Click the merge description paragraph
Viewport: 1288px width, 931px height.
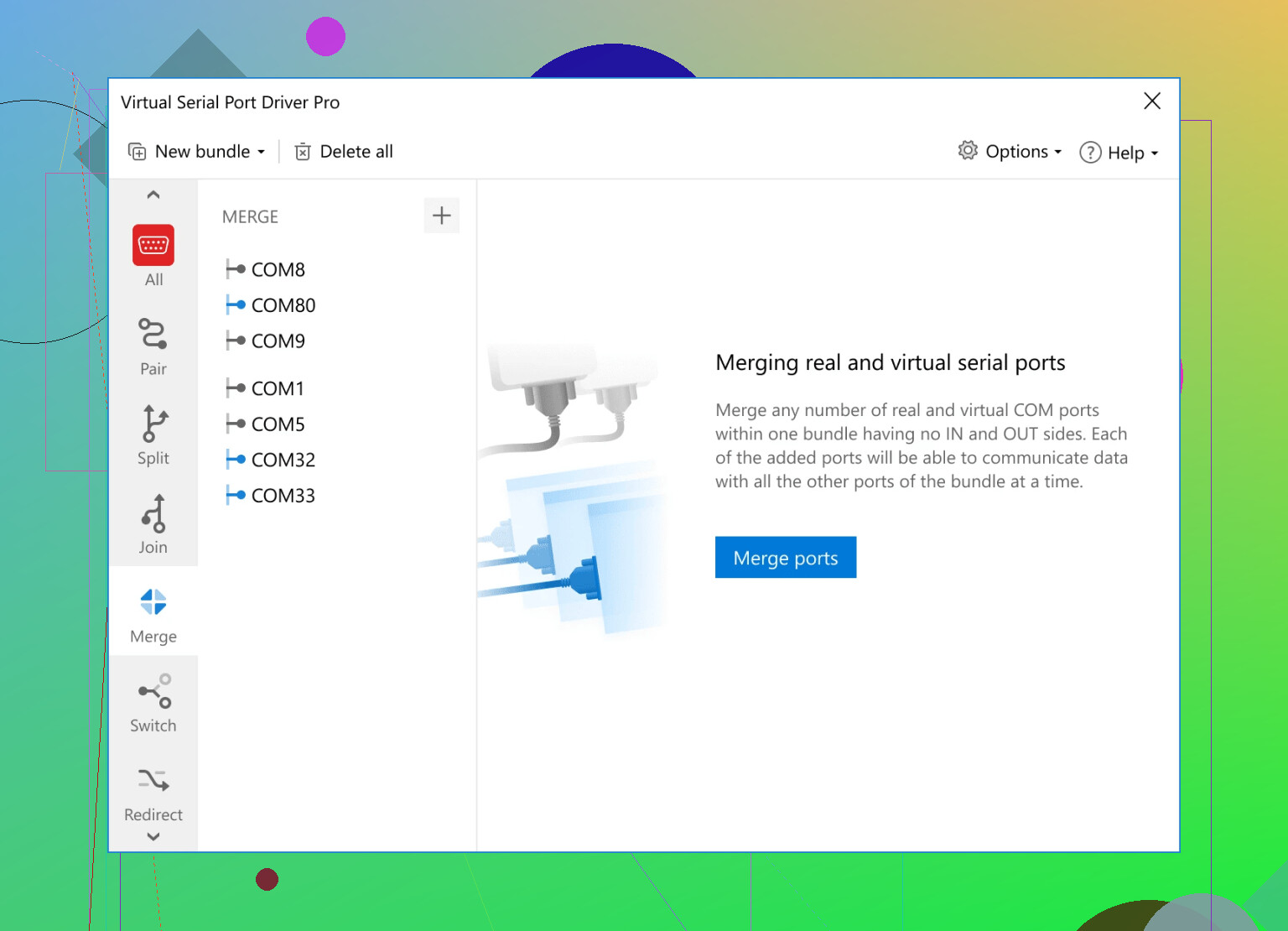click(x=922, y=445)
